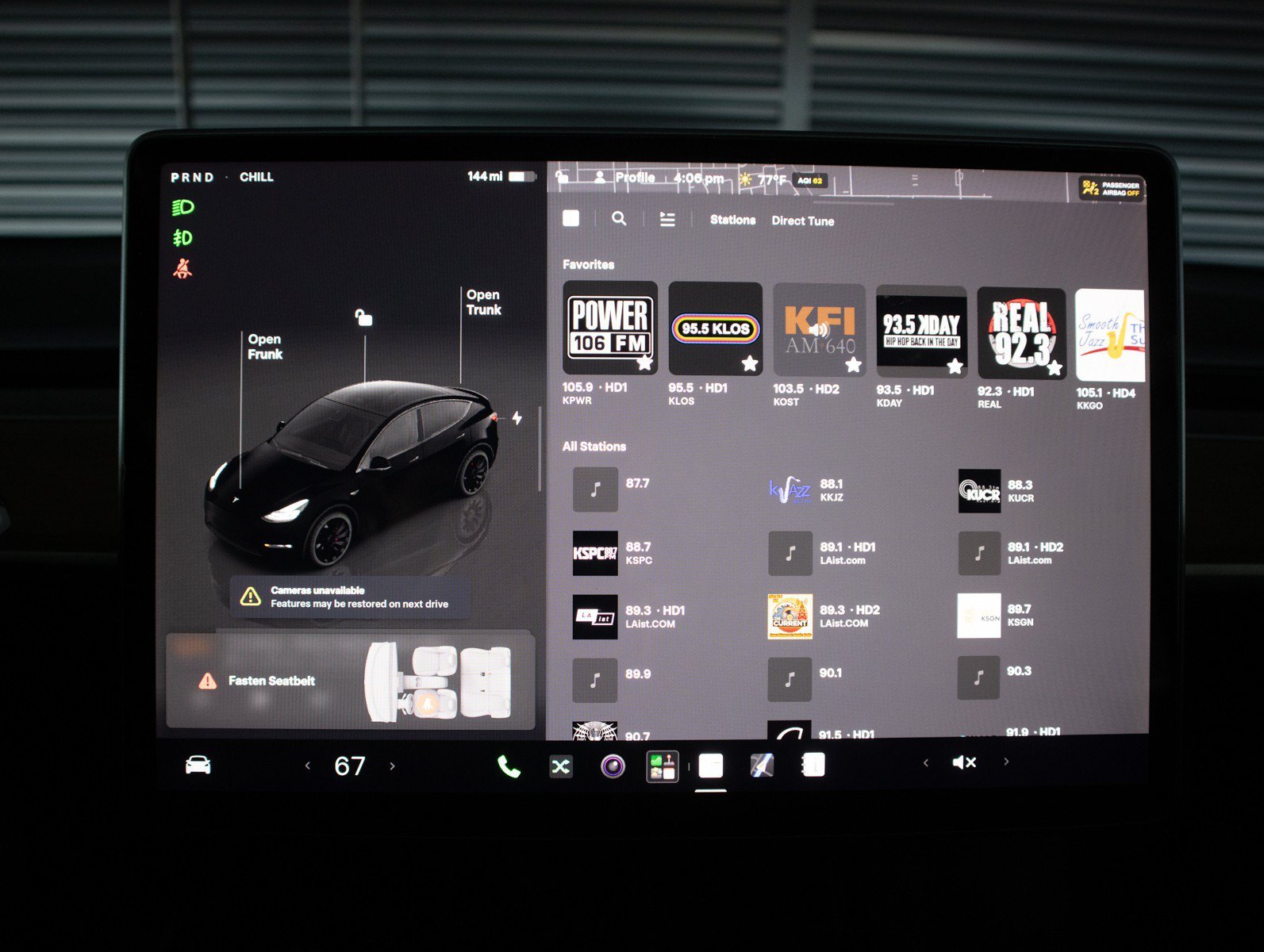Switch to the Direct Tune tab
The image size is (1264, 952).
[802, 221]
